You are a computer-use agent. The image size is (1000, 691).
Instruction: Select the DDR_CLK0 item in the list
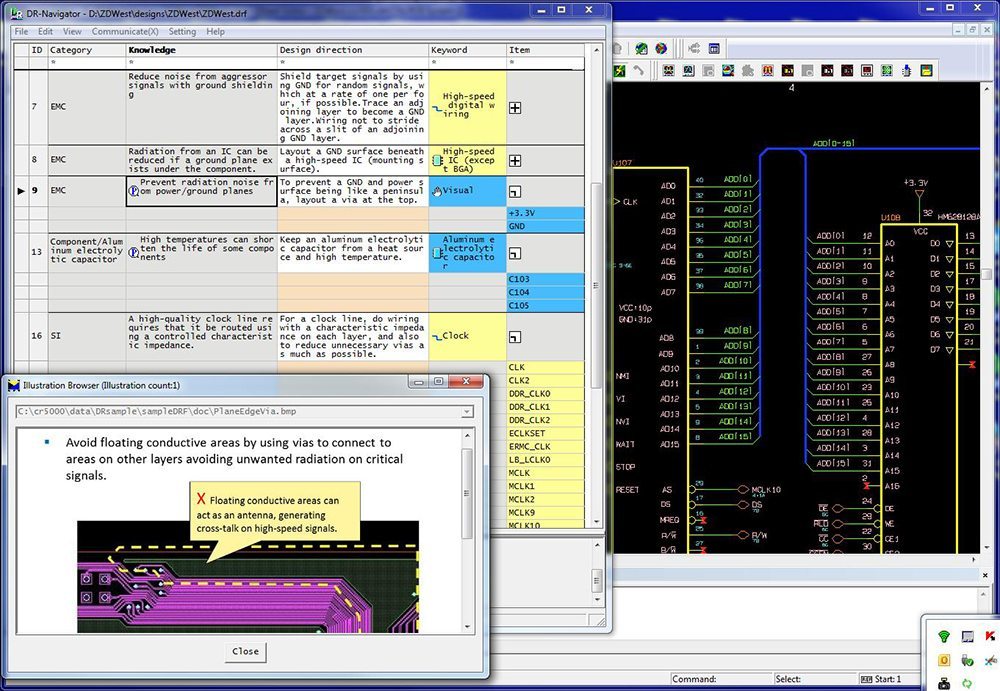coord(530,393)
